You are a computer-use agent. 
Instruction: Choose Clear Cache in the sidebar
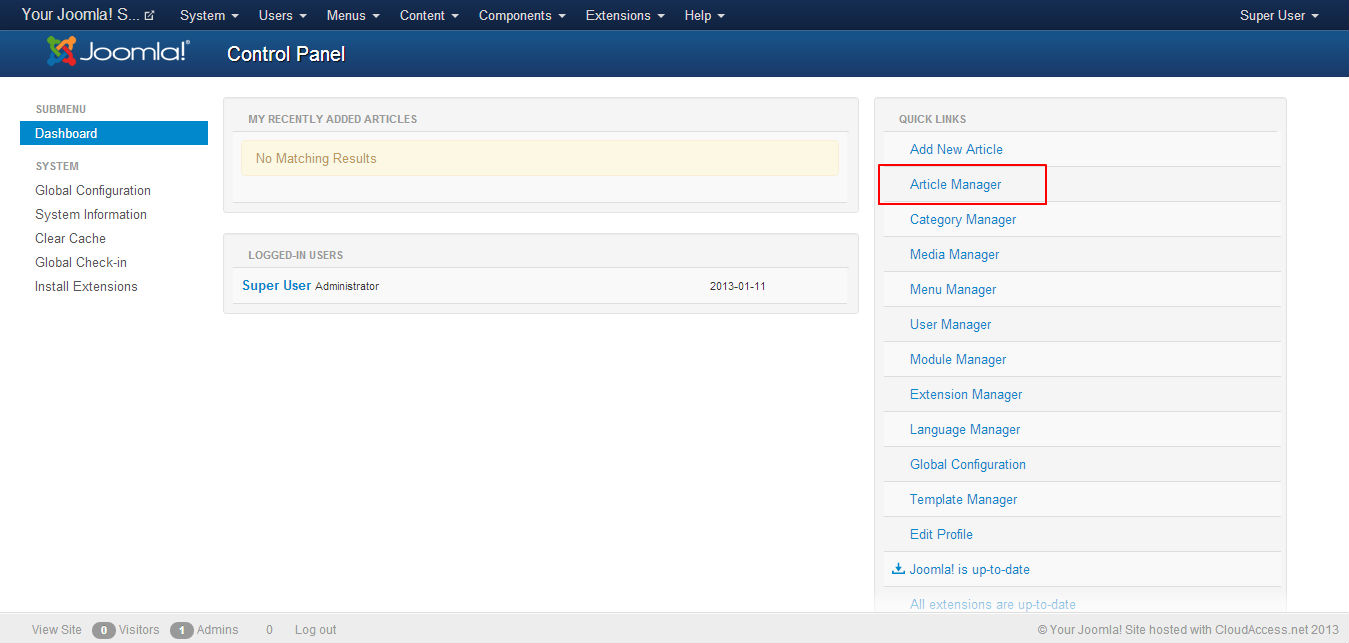coord(70,238)
